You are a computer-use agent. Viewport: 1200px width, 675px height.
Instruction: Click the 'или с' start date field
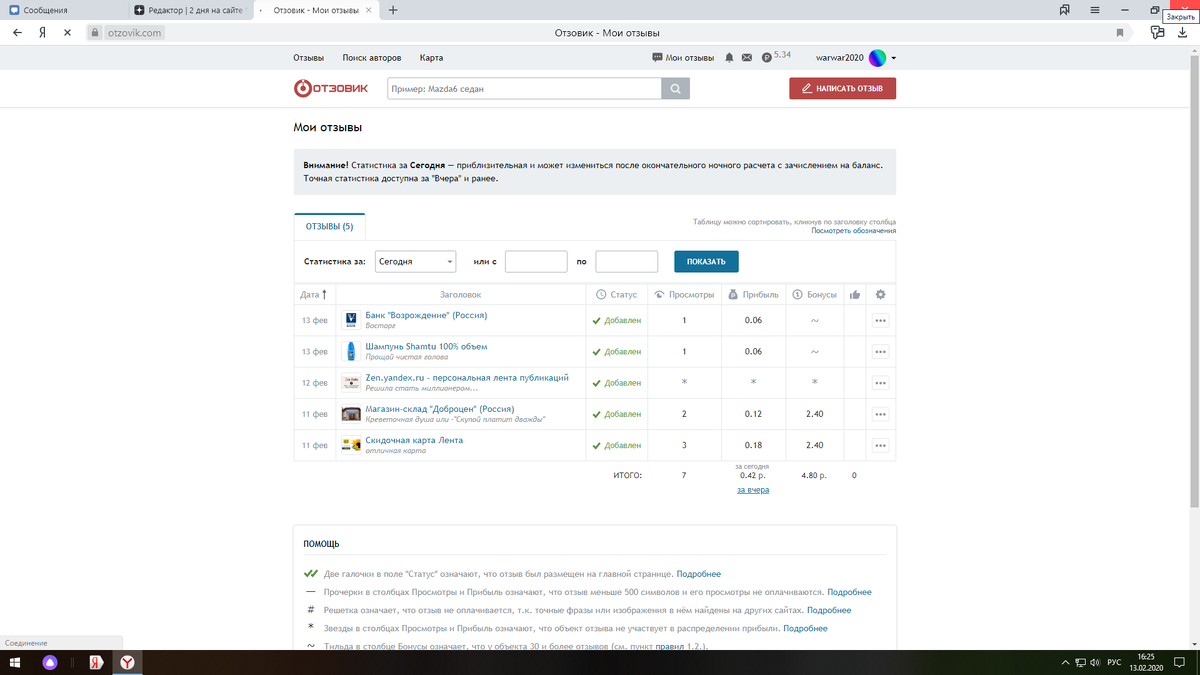coord(536,262)
